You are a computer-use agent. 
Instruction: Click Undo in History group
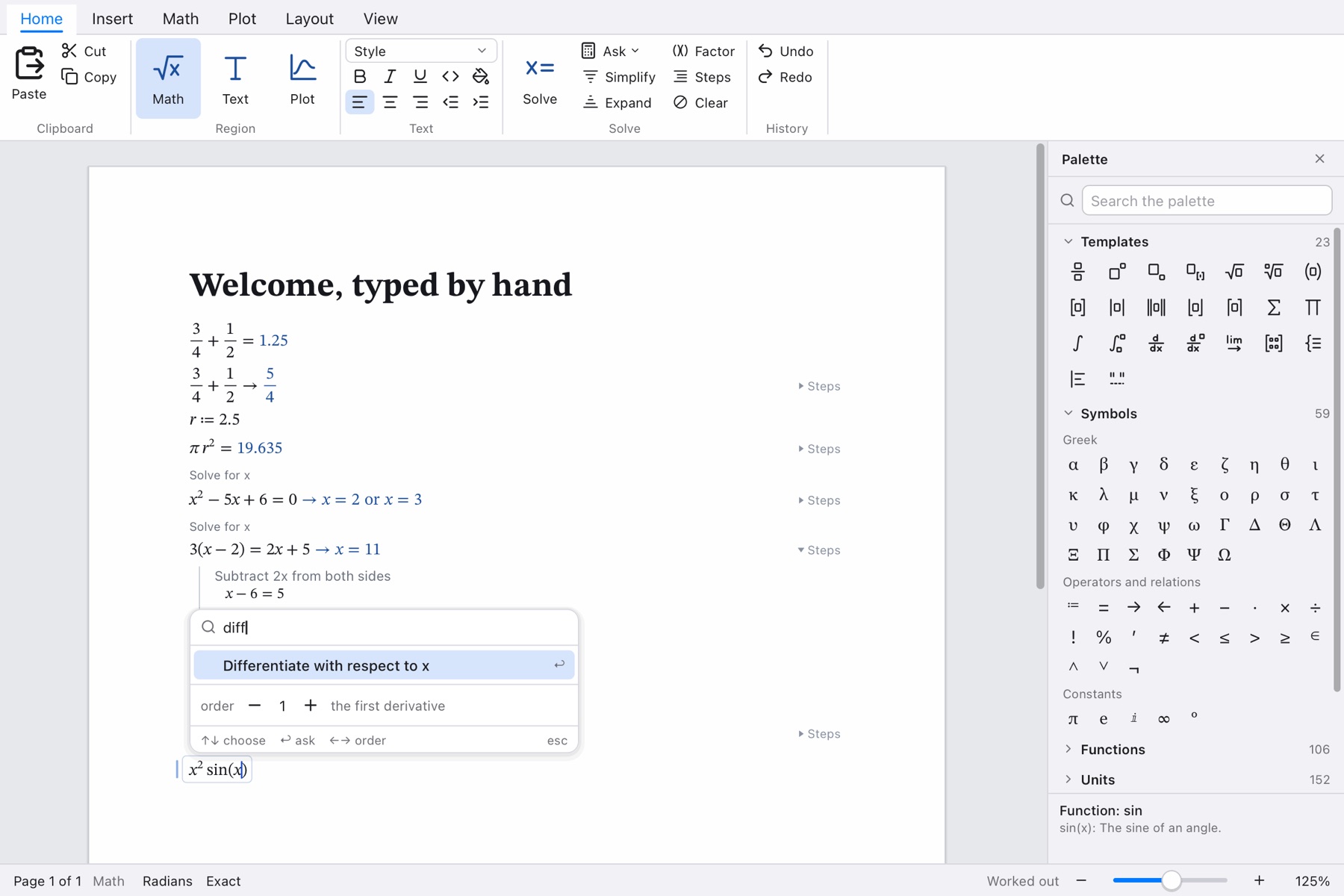click(785, 51)
